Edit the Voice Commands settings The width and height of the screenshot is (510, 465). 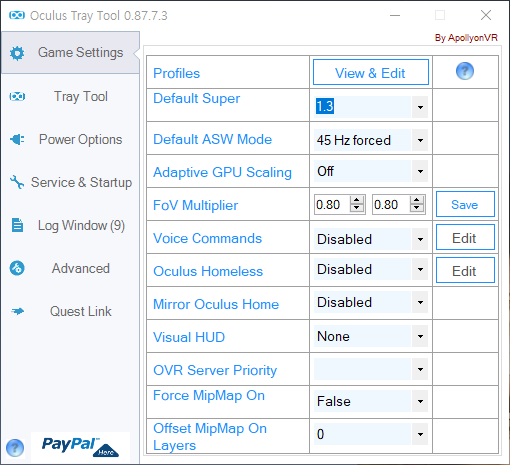click(x=465, y=237)
